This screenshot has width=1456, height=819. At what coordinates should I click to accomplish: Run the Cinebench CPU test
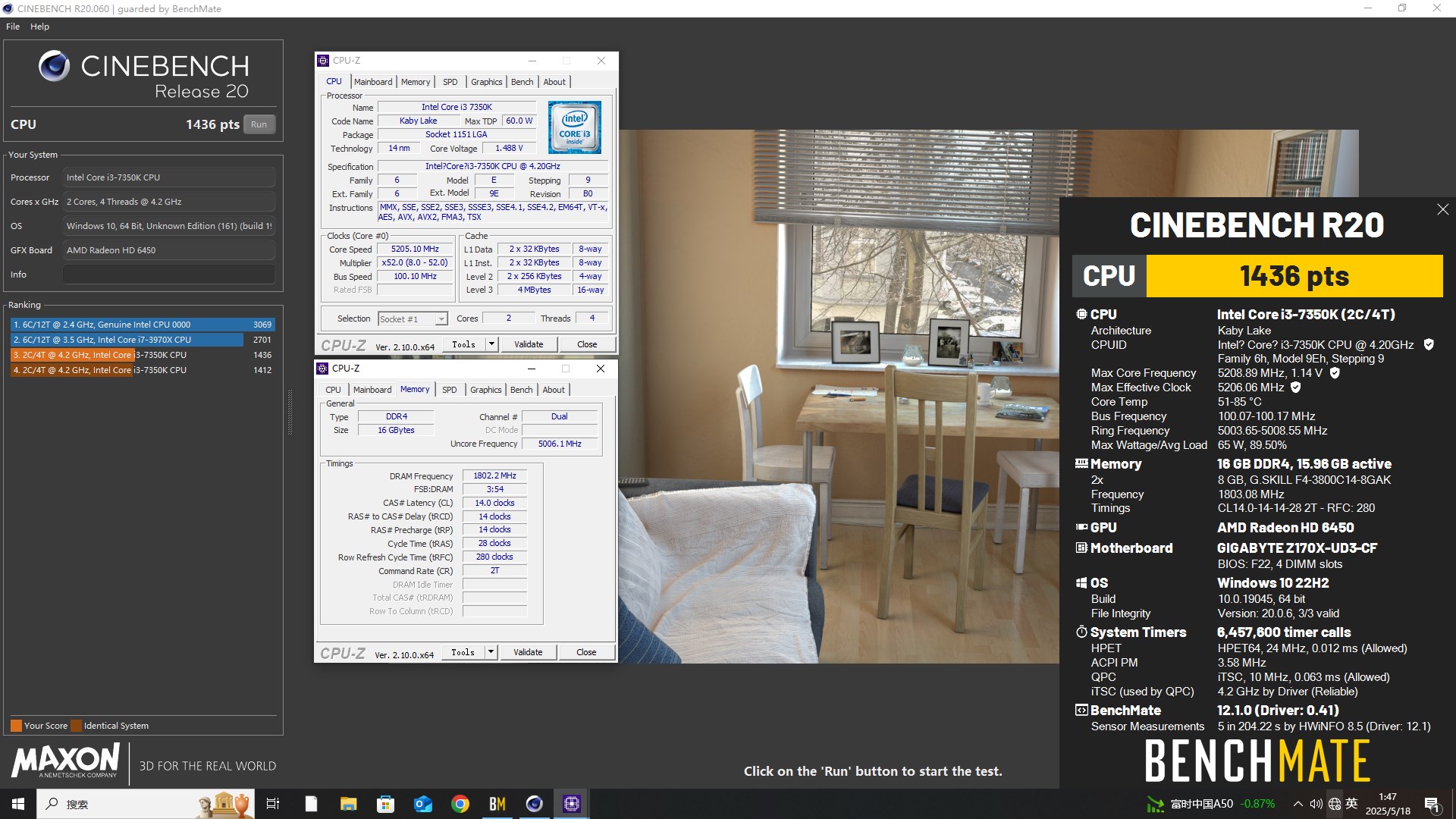click(259, 124)
